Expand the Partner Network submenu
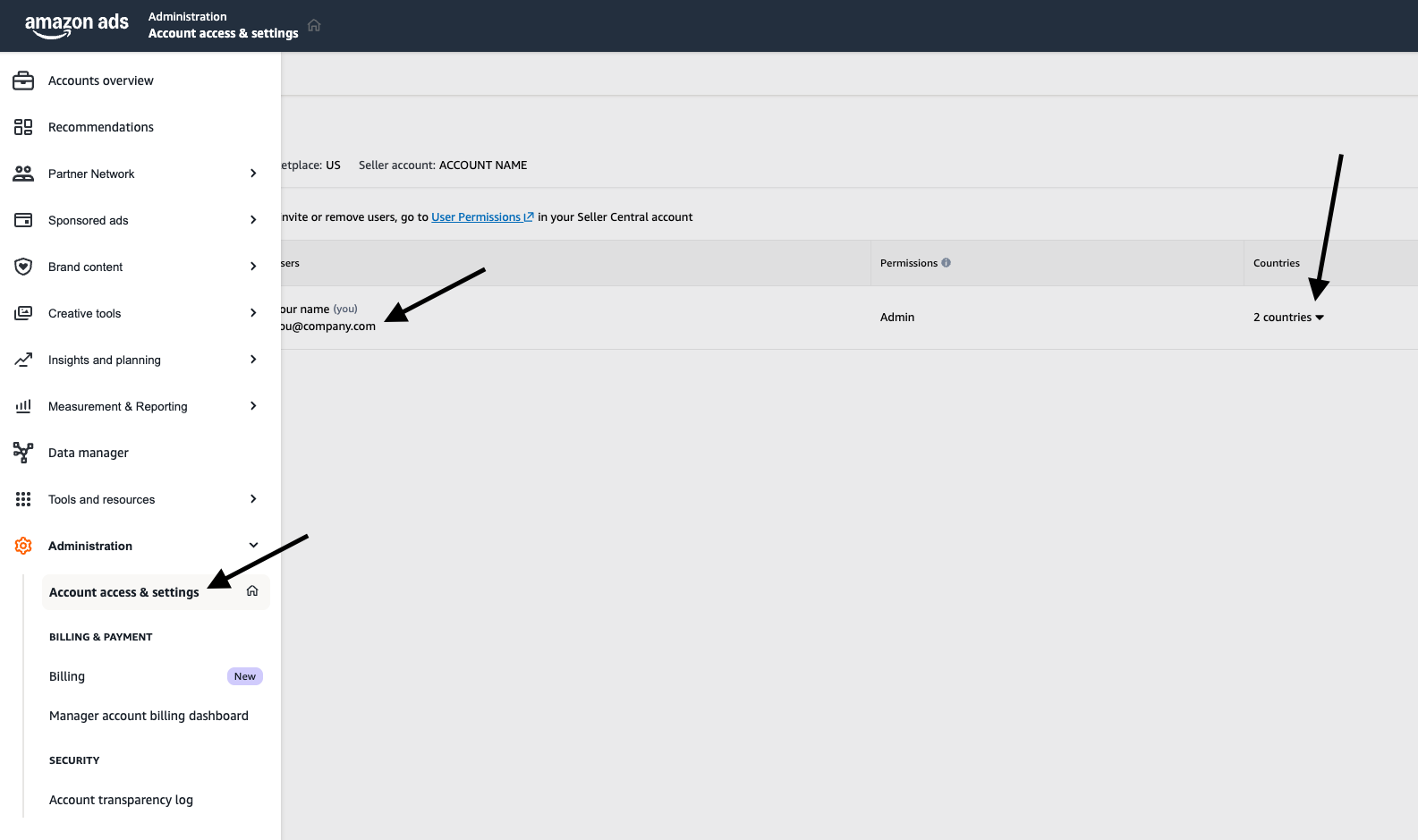Viewport: 1418px width, 840px height. (253, 174)
